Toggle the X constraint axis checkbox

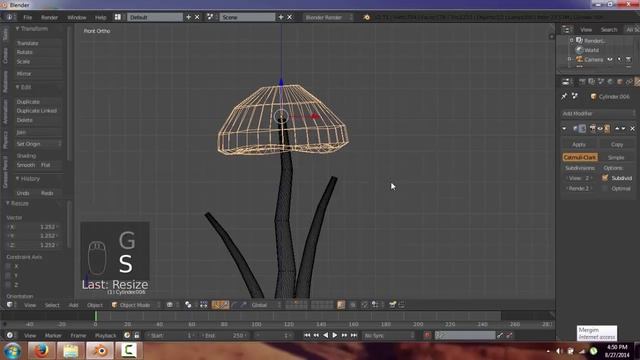8,266
